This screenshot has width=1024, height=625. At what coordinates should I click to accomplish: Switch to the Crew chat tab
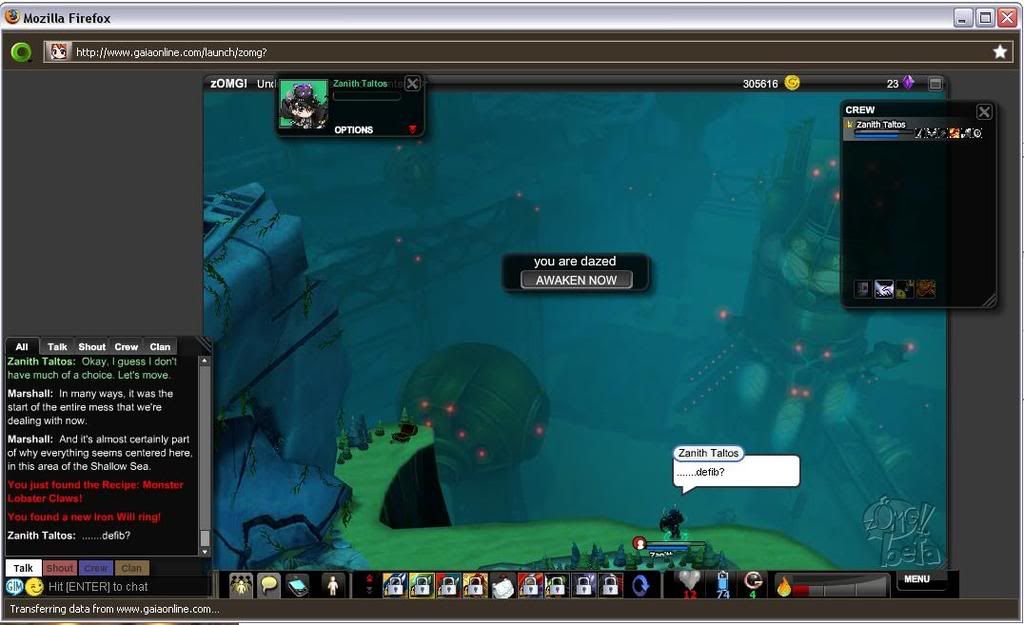126,347
